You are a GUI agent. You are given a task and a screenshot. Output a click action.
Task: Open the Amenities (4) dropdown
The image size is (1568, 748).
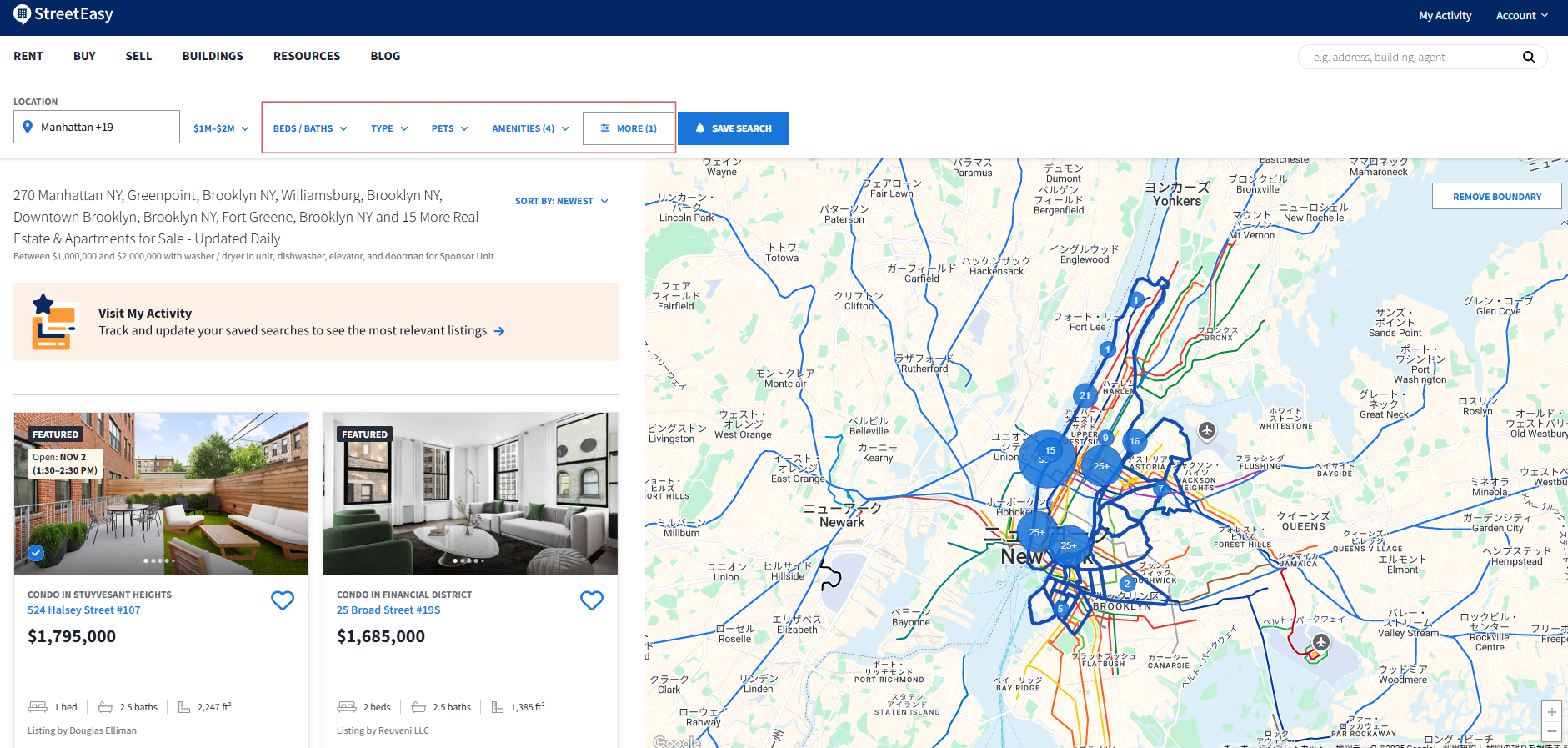[530, 128]
